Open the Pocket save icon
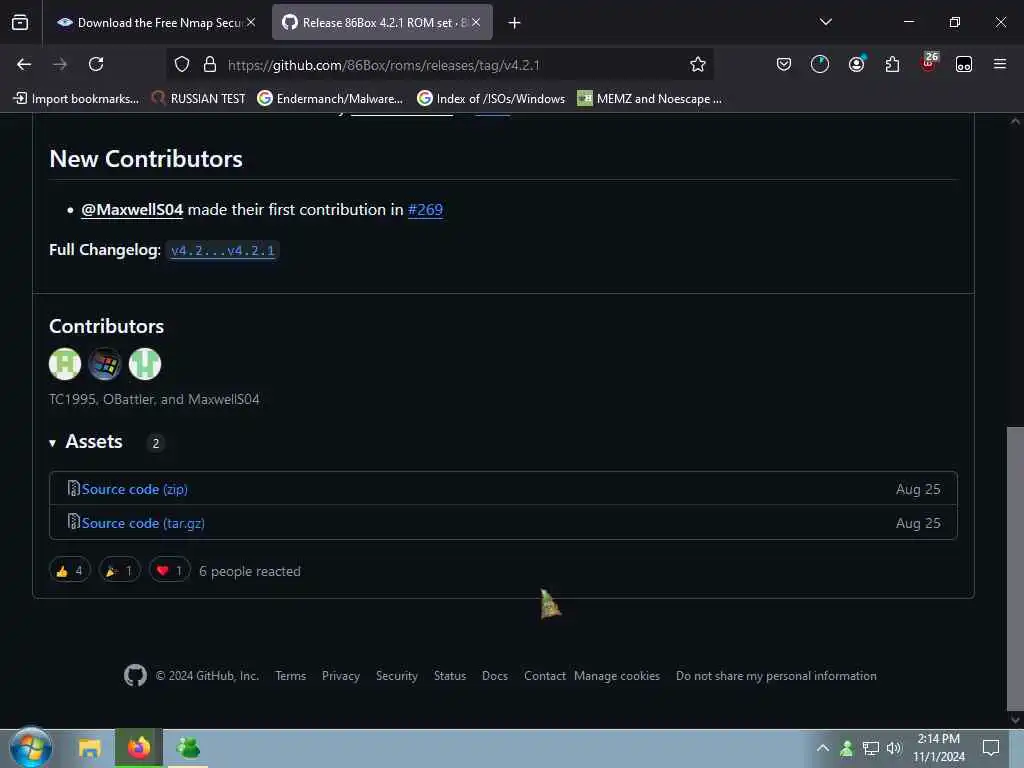 784,64
